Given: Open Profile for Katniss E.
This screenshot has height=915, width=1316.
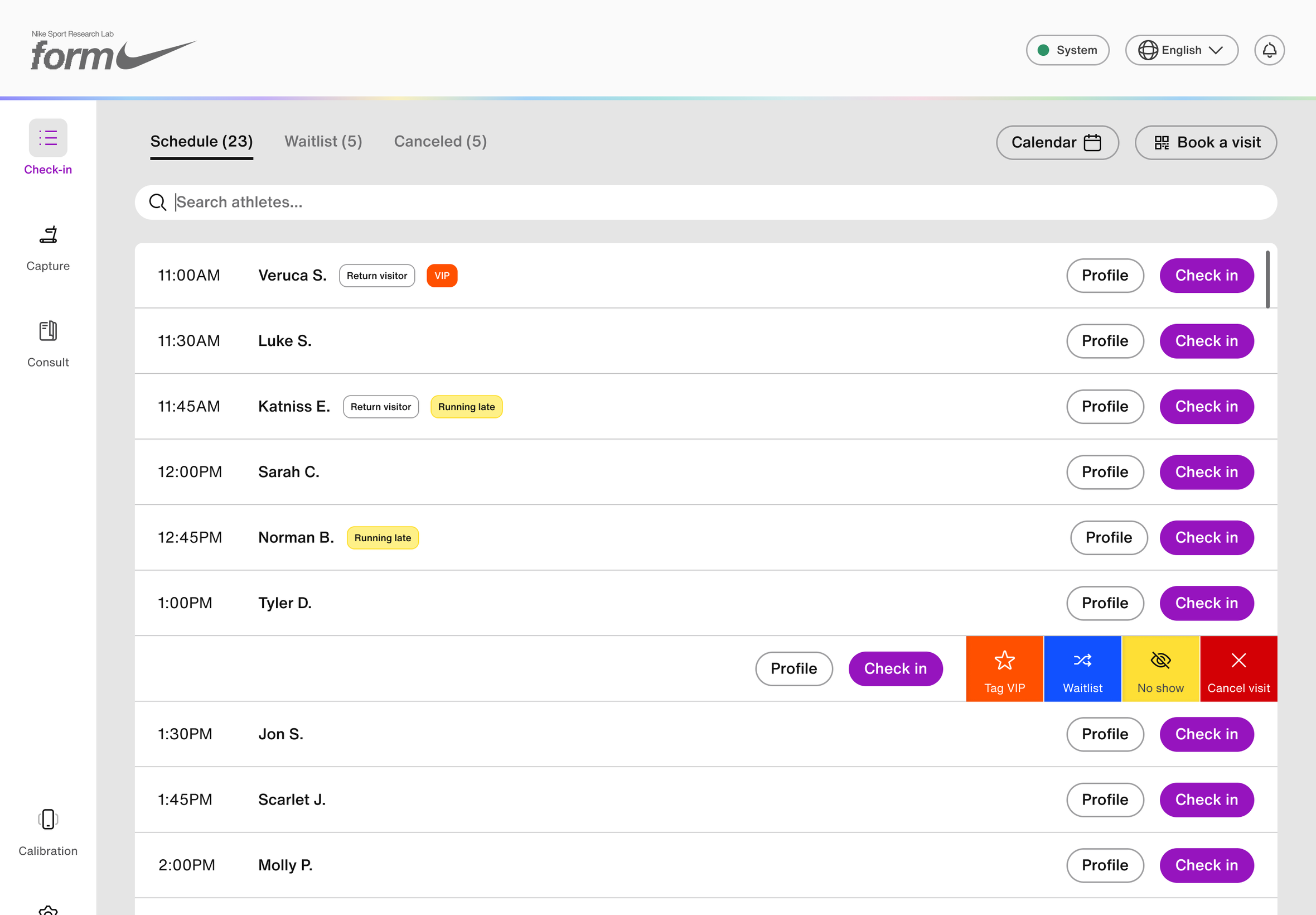Looking at the screenshot, I should 1105,407.
